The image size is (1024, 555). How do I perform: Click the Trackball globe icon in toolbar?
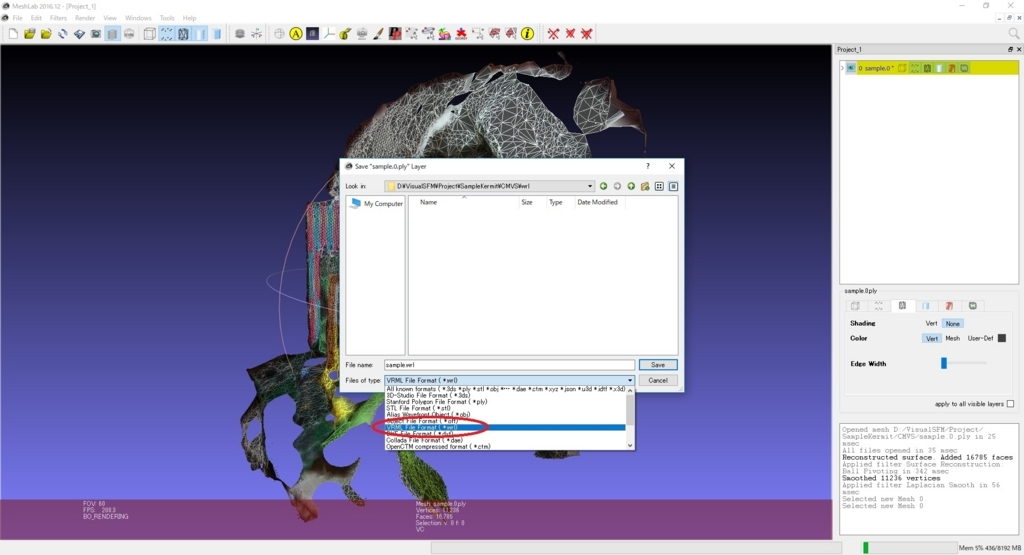pos(280,34)
